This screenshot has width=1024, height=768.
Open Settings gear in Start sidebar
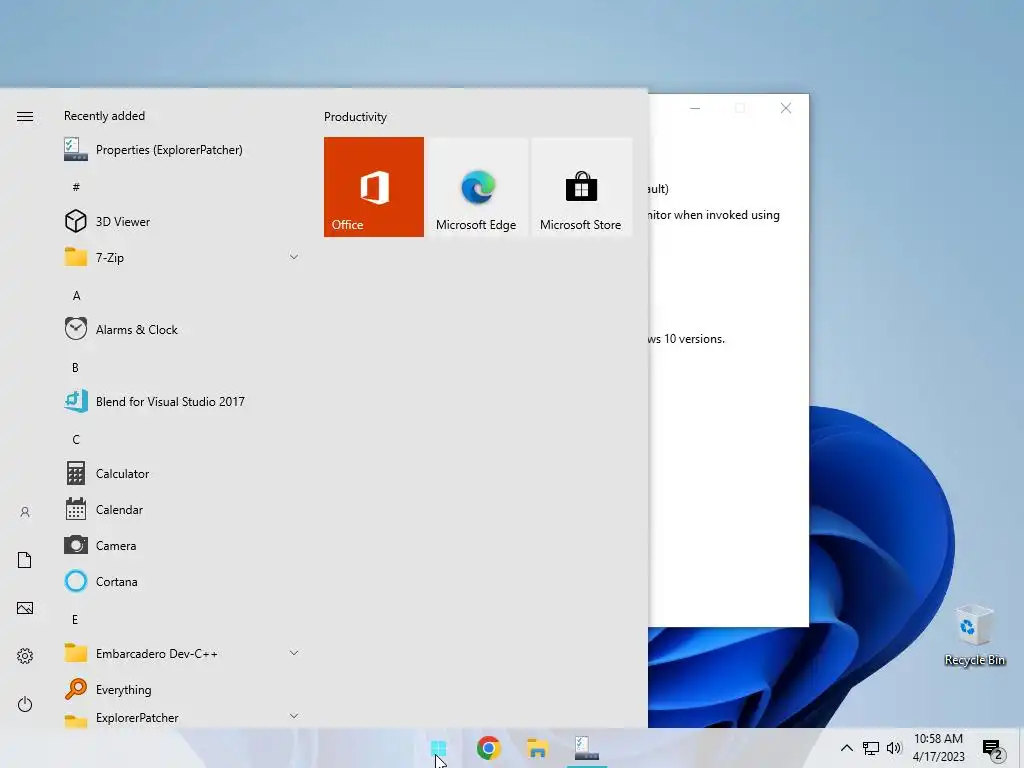point(25,656)
